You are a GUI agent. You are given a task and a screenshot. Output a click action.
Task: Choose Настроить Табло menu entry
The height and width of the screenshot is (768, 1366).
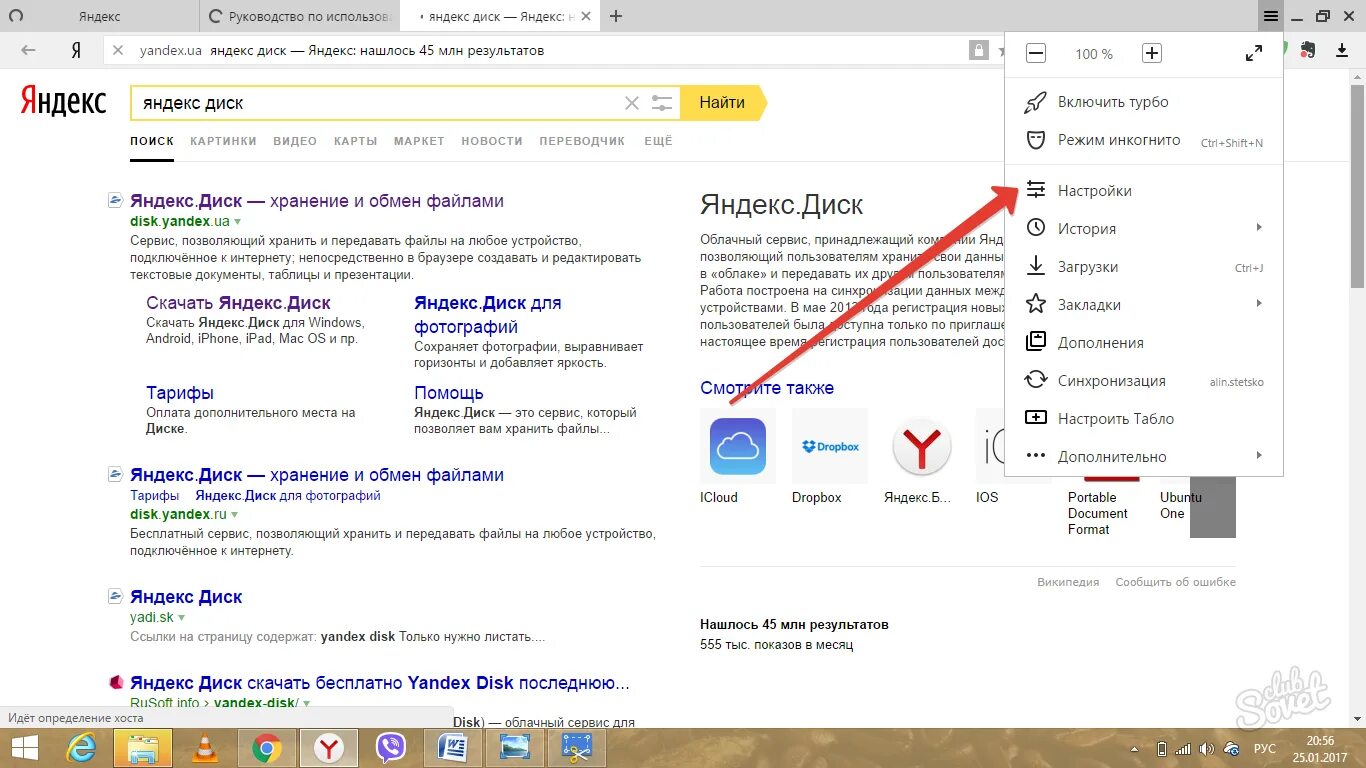1144,419
